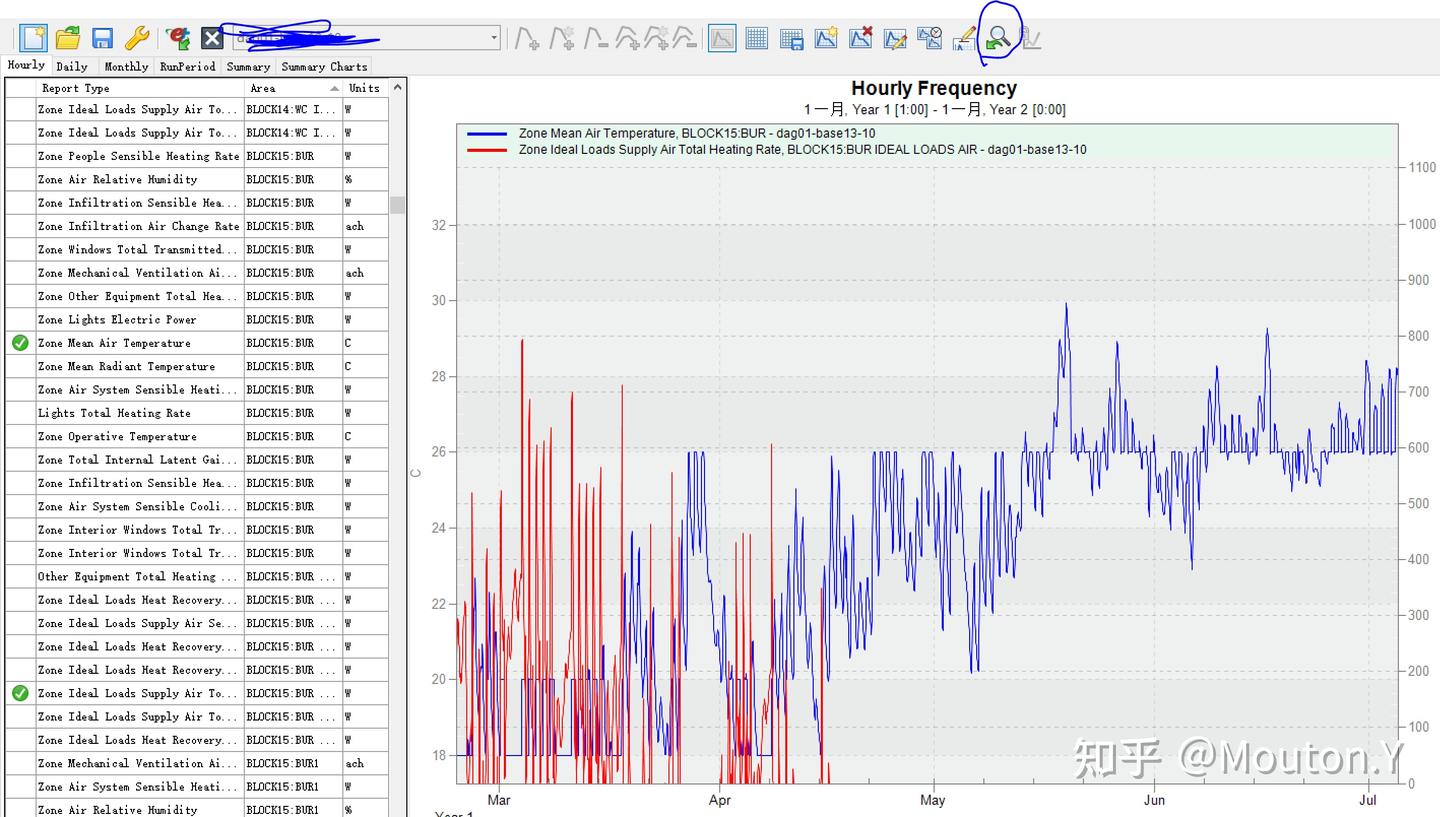The image size is (1440, 817).
Task: Click the Save floppy disk icon
Action: coord(102,38)
